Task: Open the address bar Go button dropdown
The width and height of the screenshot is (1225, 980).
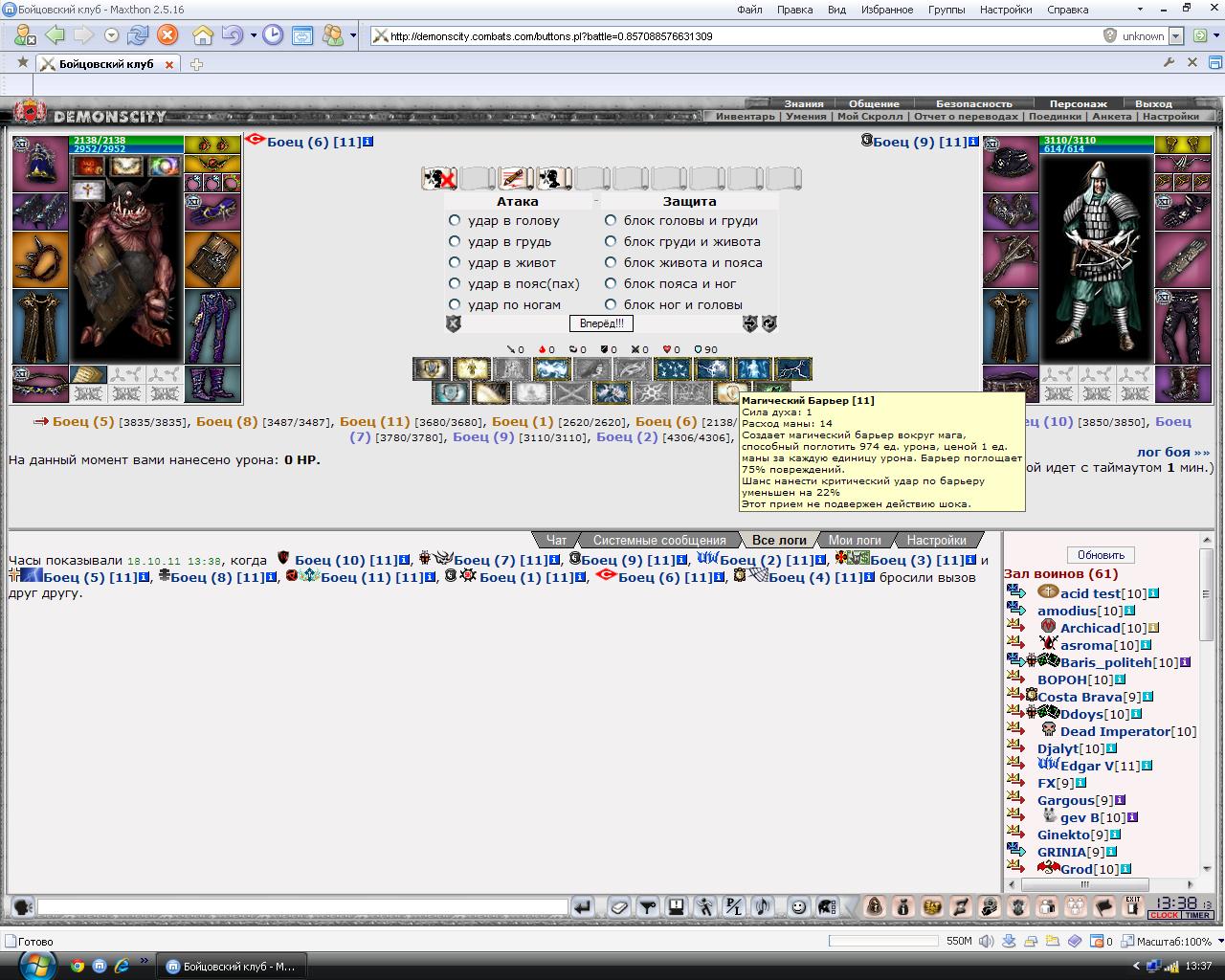Action: [x=1215, y=36]
